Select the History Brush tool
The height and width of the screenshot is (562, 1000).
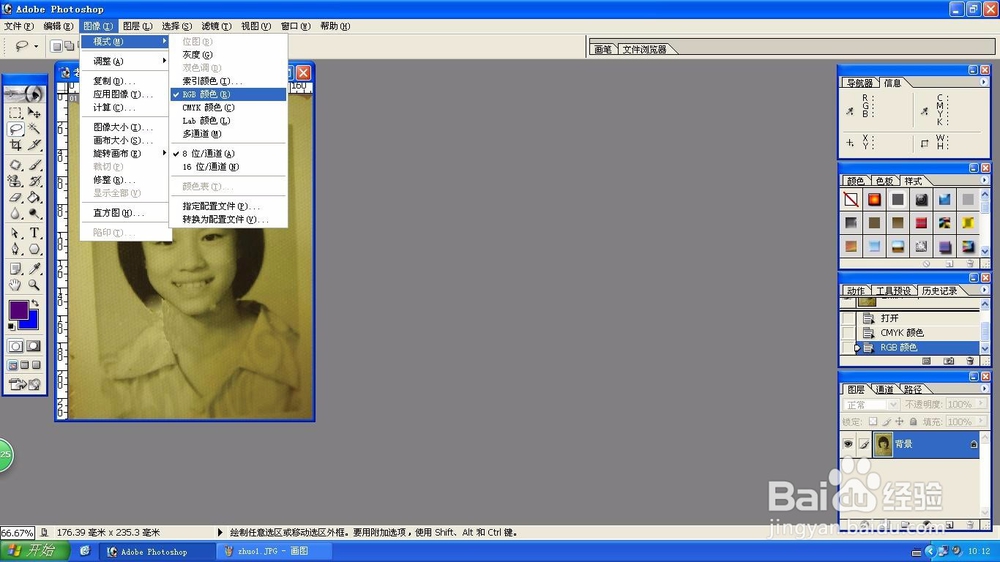(x=34, y=181)
